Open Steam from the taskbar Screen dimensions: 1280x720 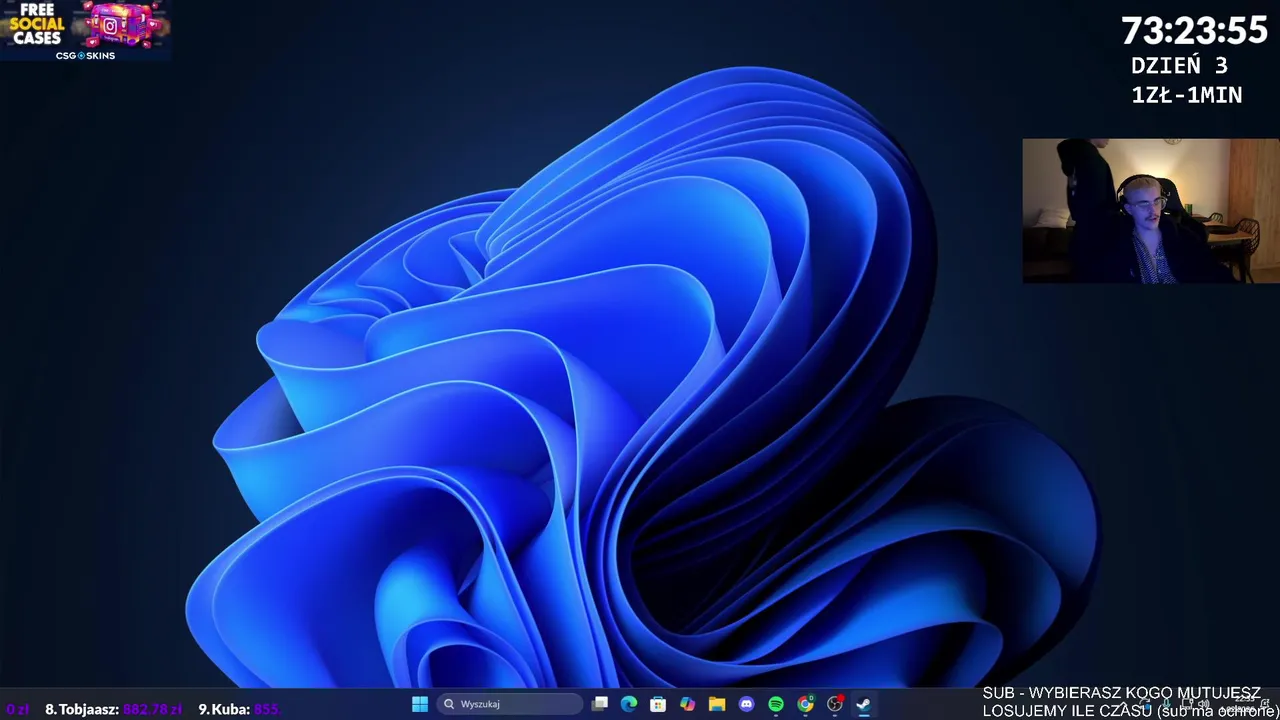[x=864, y=704]
